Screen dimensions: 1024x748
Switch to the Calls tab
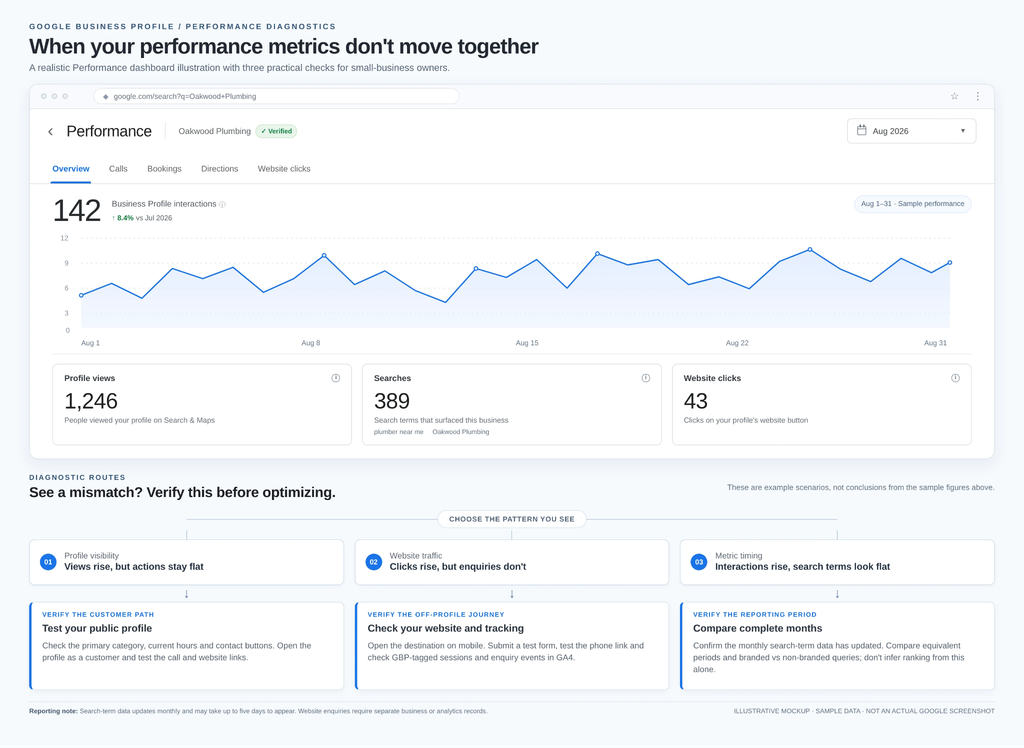(x=118, y=169)
